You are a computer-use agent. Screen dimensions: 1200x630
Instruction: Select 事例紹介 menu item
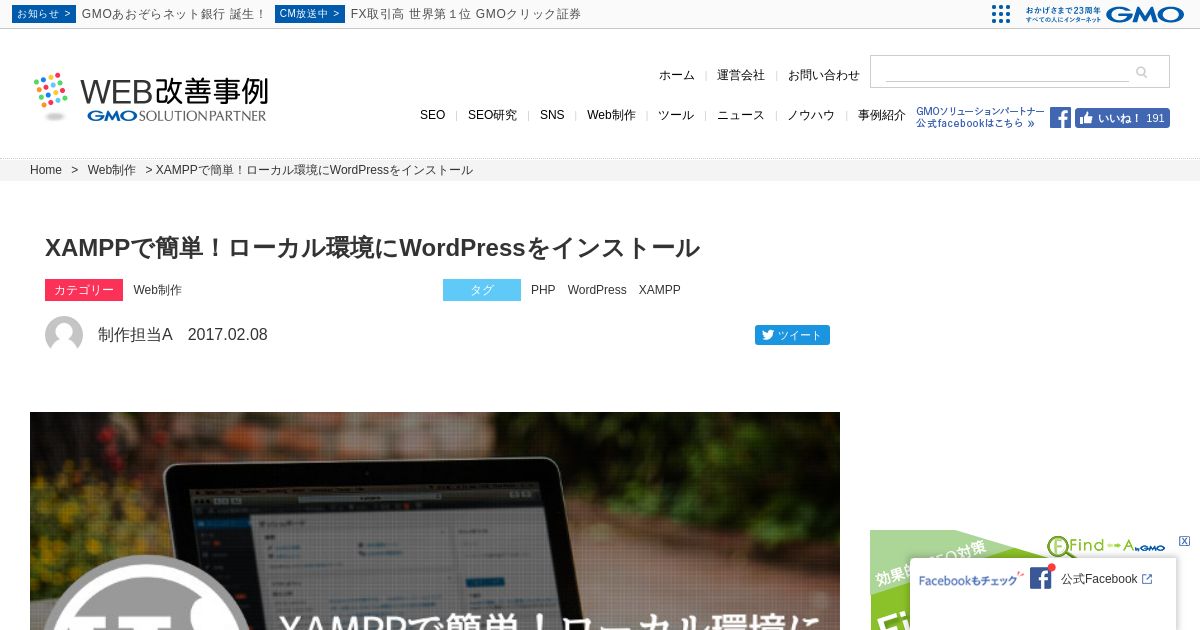882,115
